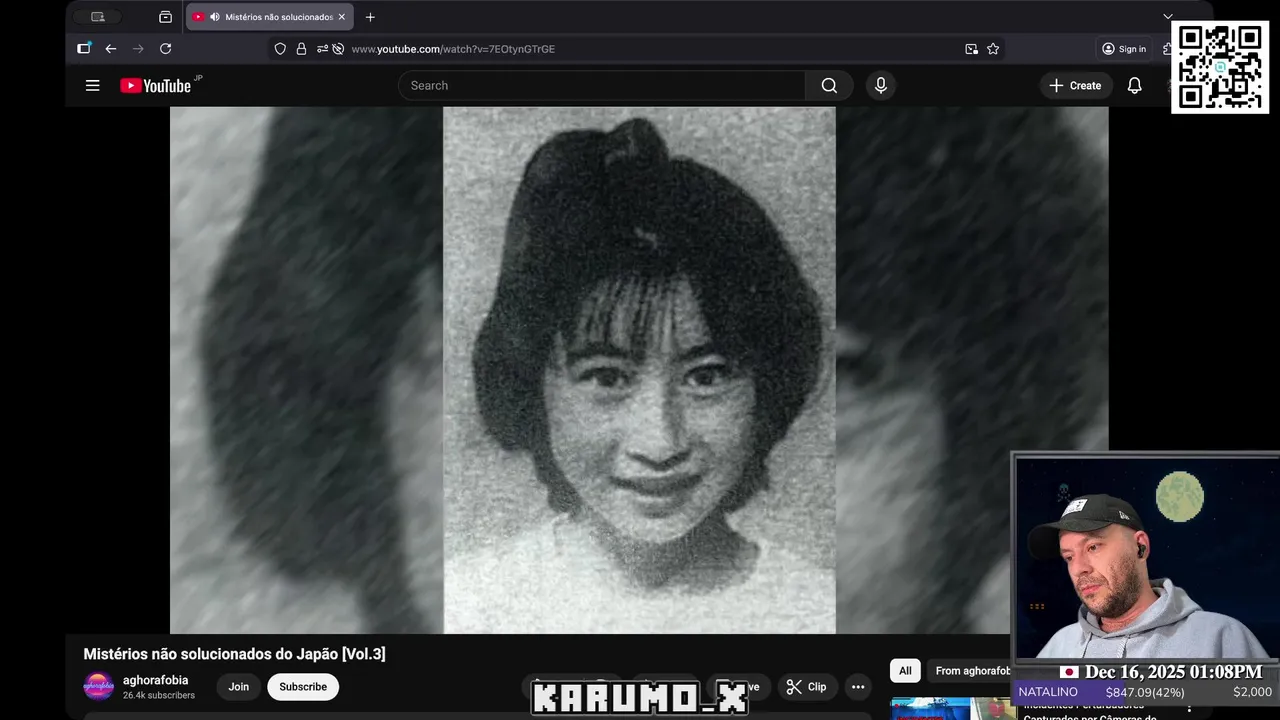View site security padlock info

point(301,49)
